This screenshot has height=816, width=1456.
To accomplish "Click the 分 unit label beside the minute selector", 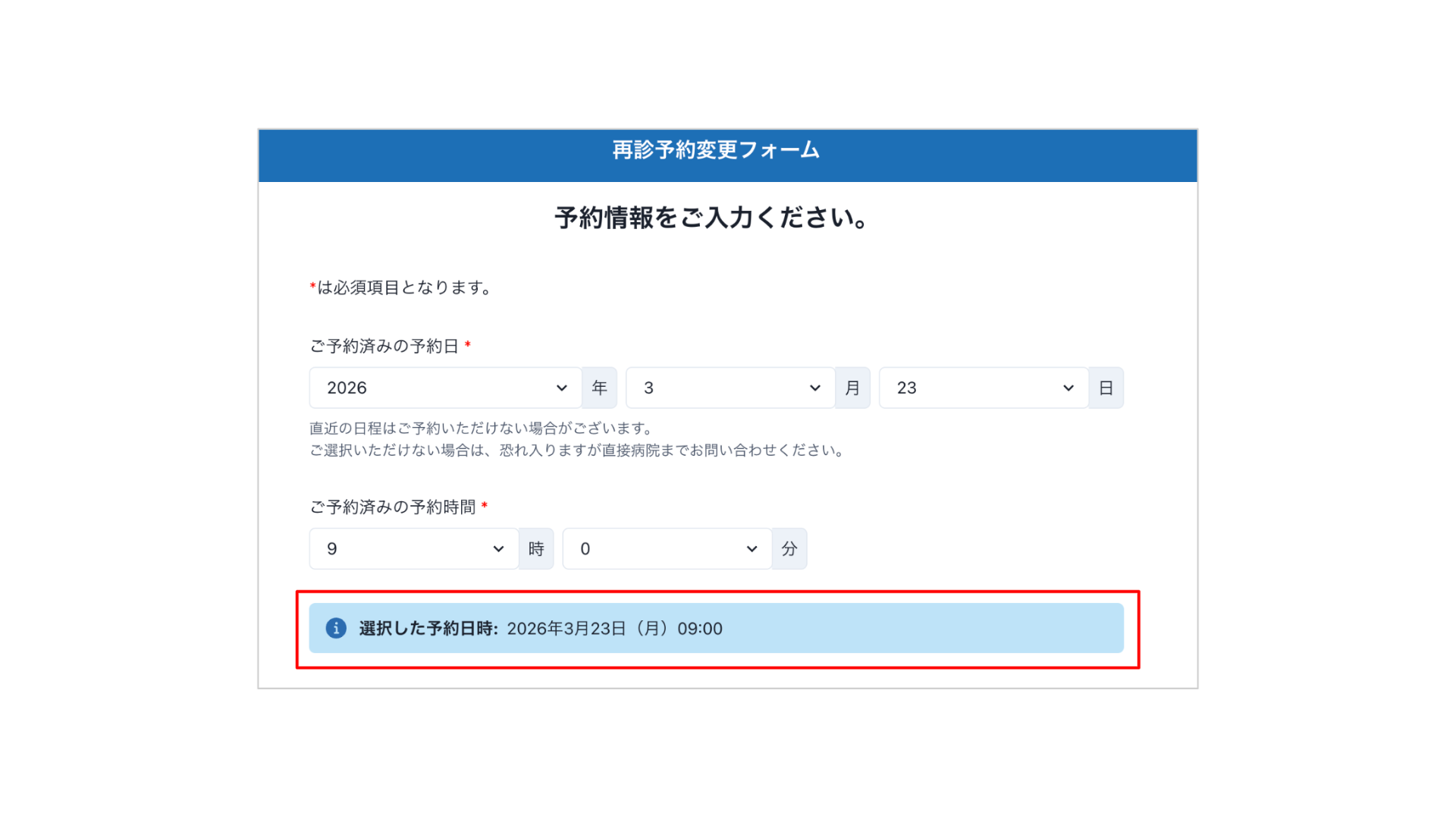I will [x=789, y=548].
